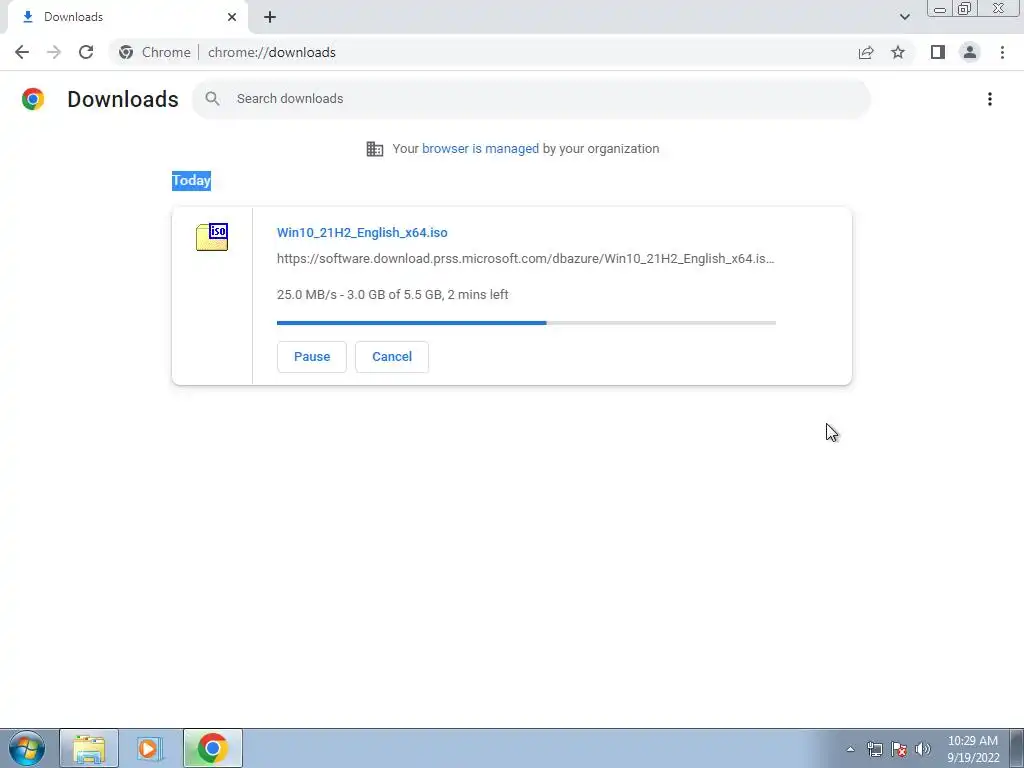Select the Downloads tab
The image size is (1024, 768).
pyautogui.click(x=127, y=17)
